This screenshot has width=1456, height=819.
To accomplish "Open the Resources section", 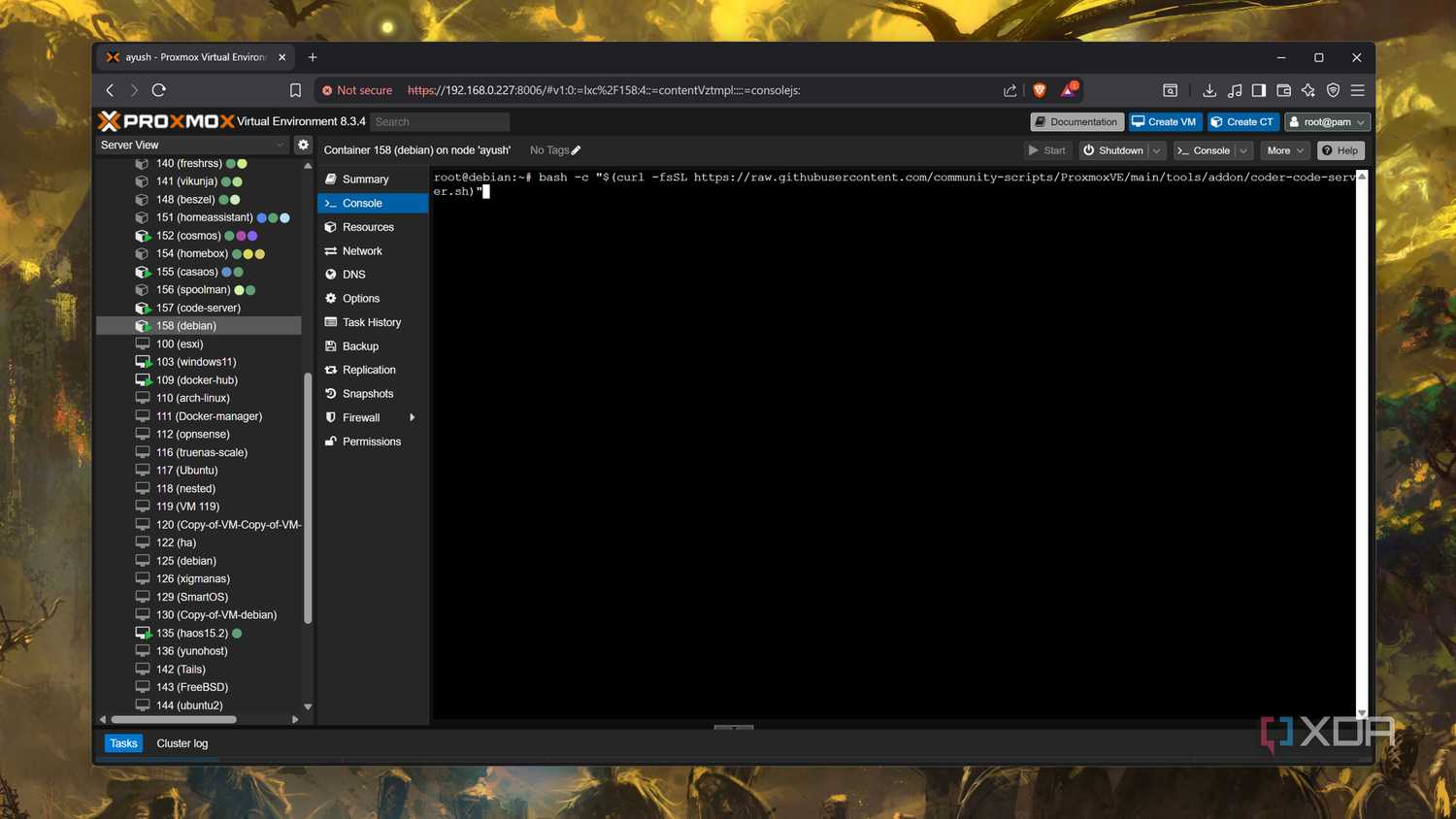I will click(373, 227).
